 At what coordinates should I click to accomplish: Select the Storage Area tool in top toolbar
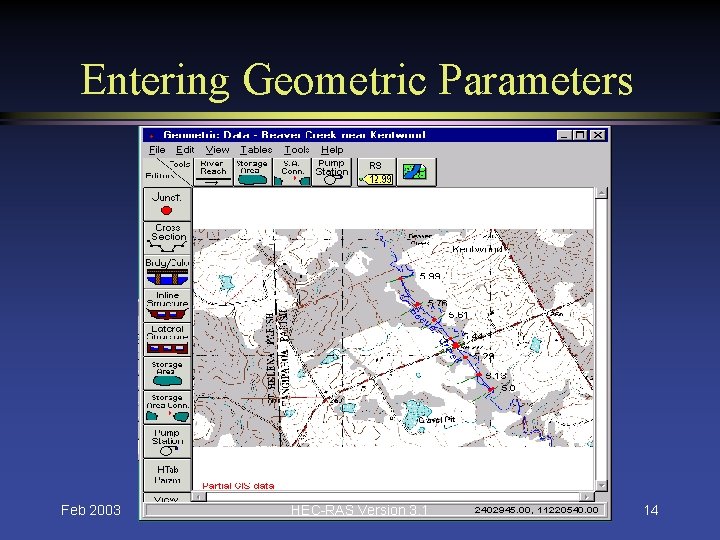[252, 172]
